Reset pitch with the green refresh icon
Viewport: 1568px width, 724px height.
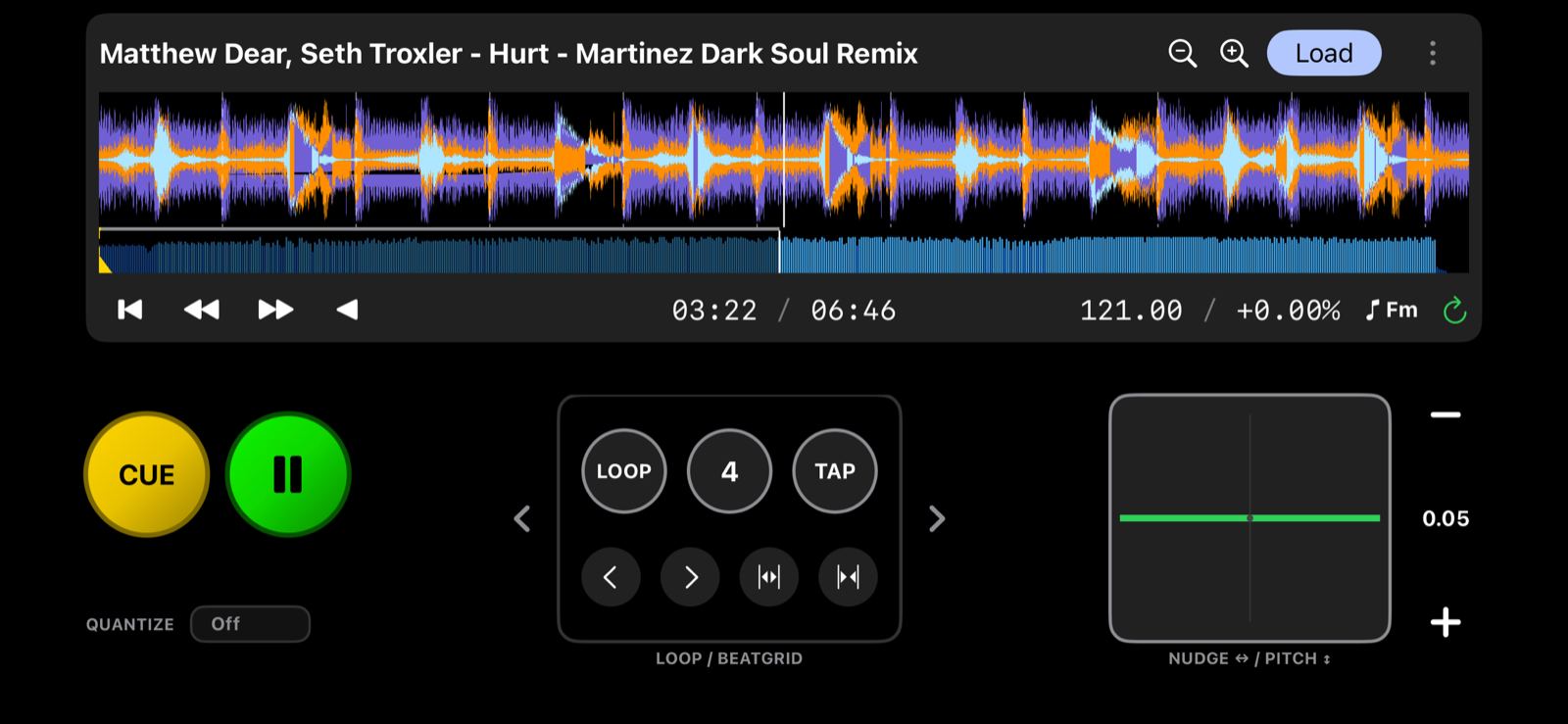[1455, 311]
